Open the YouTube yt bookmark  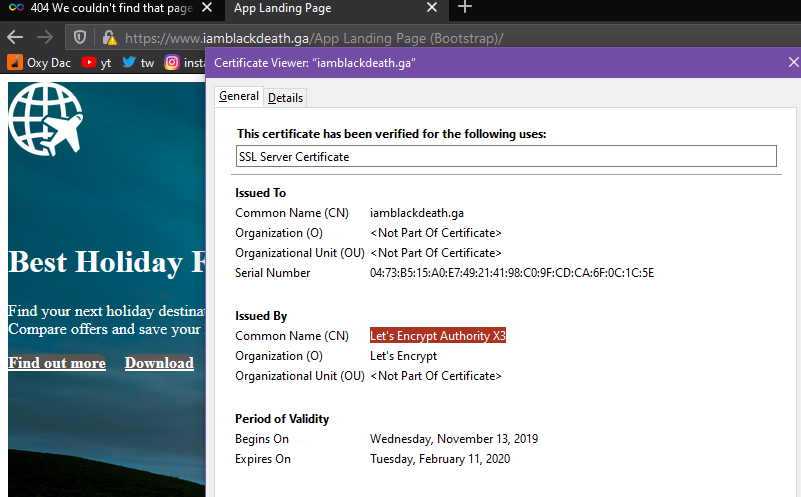pos(96,63)
